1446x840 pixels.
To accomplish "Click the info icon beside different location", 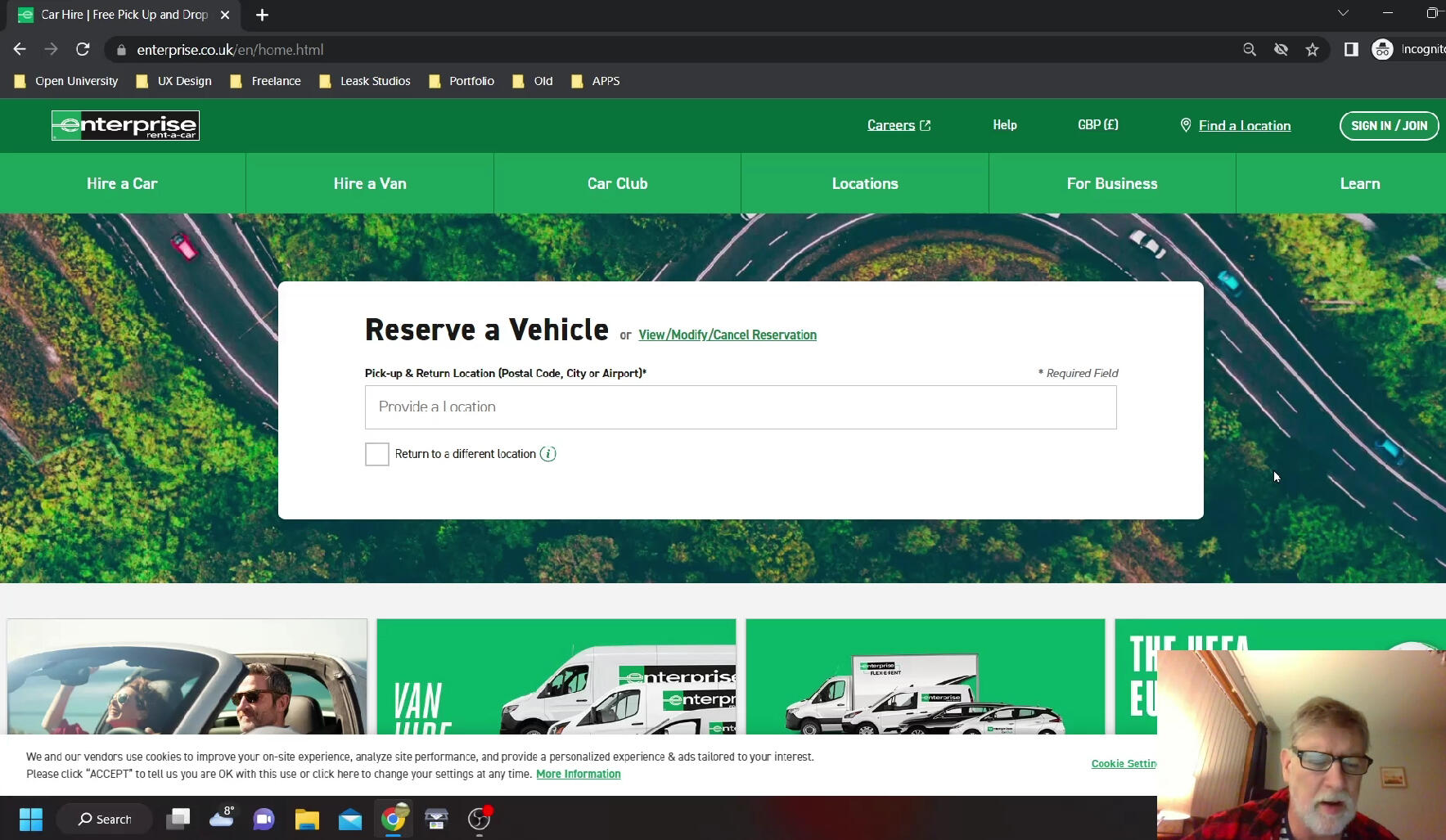I will (x=548, y=454).
